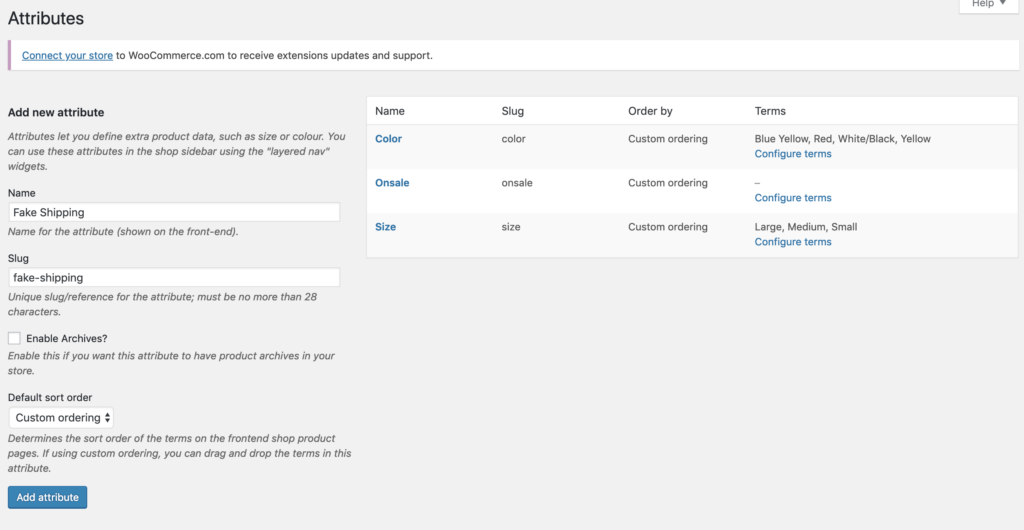
Task: Click the 'Connect your store' link
Action: [x=67, y=56]
